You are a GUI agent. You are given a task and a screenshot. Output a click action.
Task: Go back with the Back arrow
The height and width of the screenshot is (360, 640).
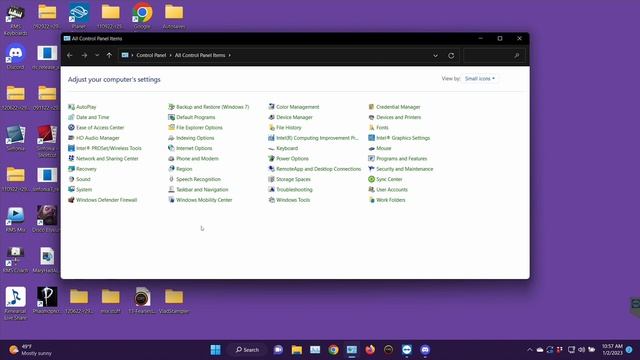tap(70, 56)
